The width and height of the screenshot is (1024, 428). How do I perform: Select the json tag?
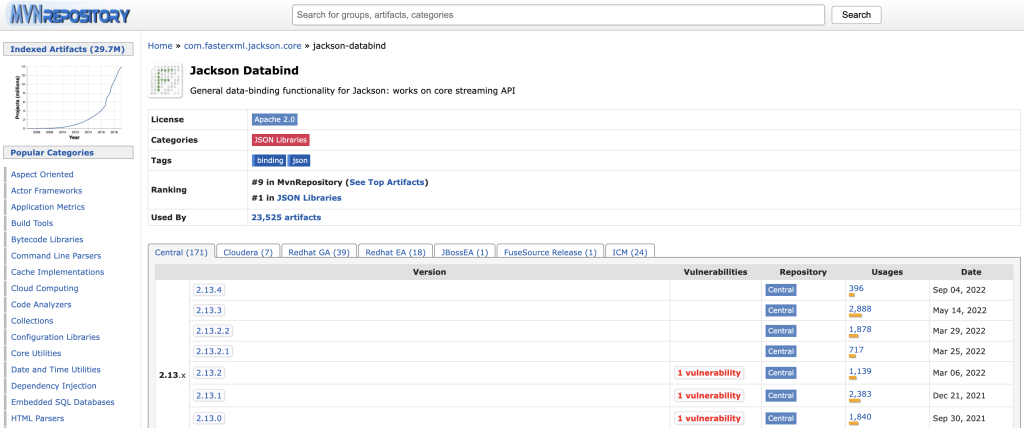point(300,161)
